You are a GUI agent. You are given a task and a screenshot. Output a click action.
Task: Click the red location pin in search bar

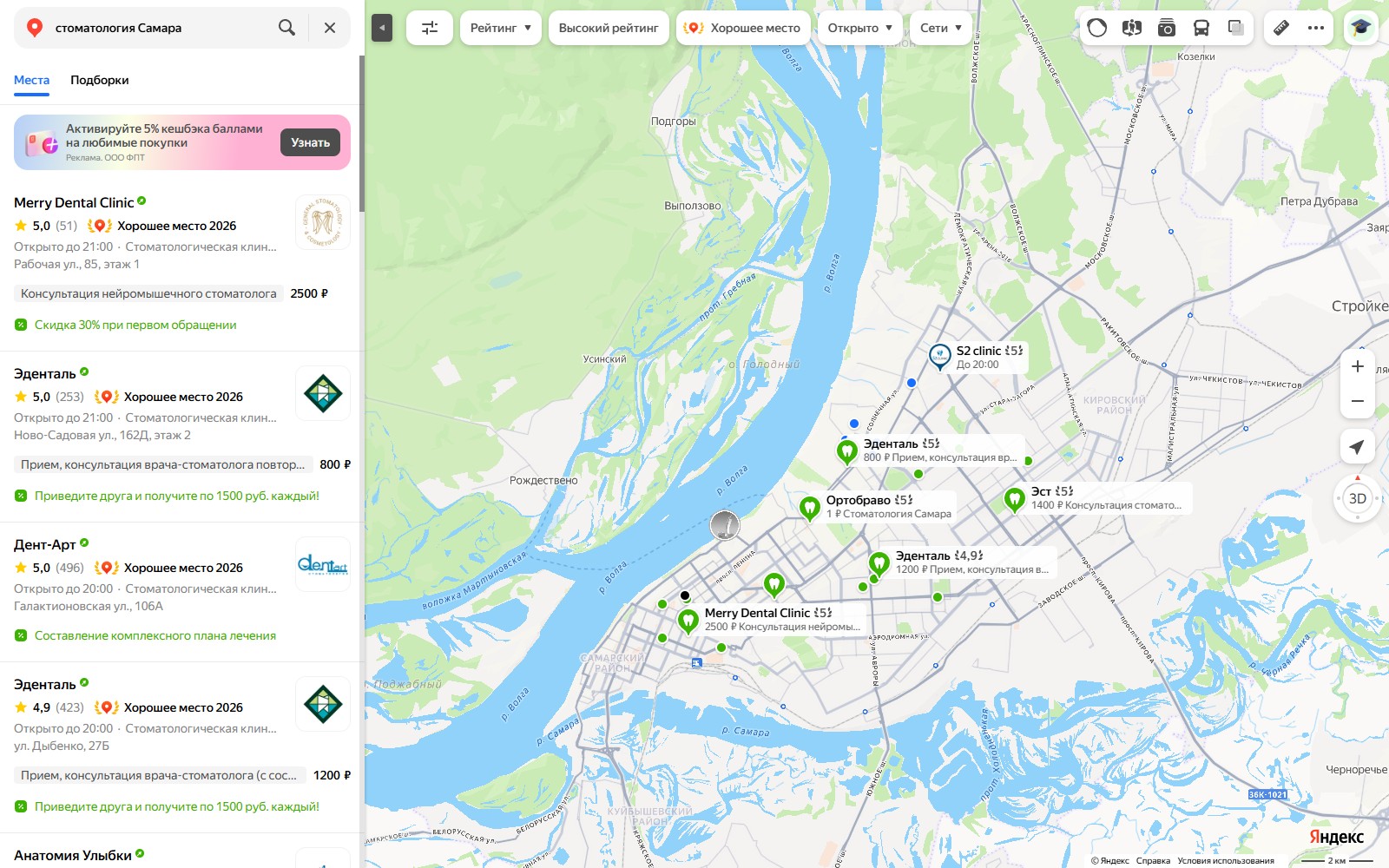coord(35,28)
